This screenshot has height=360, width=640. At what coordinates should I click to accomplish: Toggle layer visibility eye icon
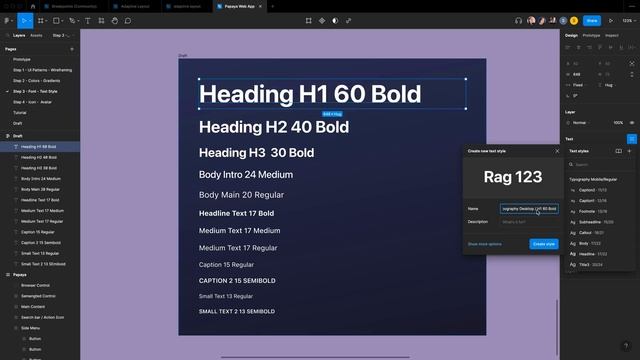pyautogui.click(x=632, y=123)
